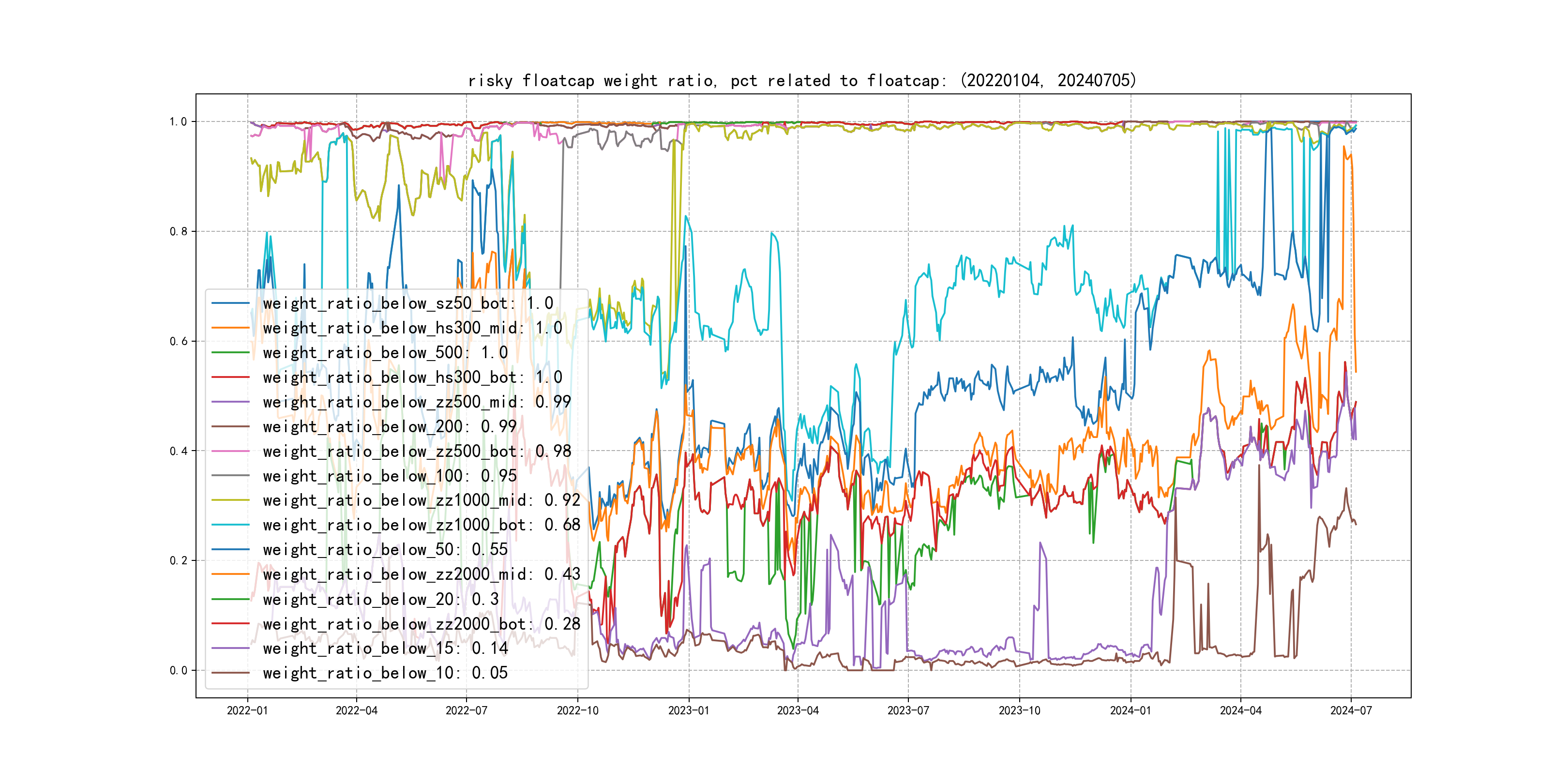Click legend label weight_ratio_below_zz2000_bot
Image resolution: width=1568 pixels, height=784 pixels.
tap(421, 624)
